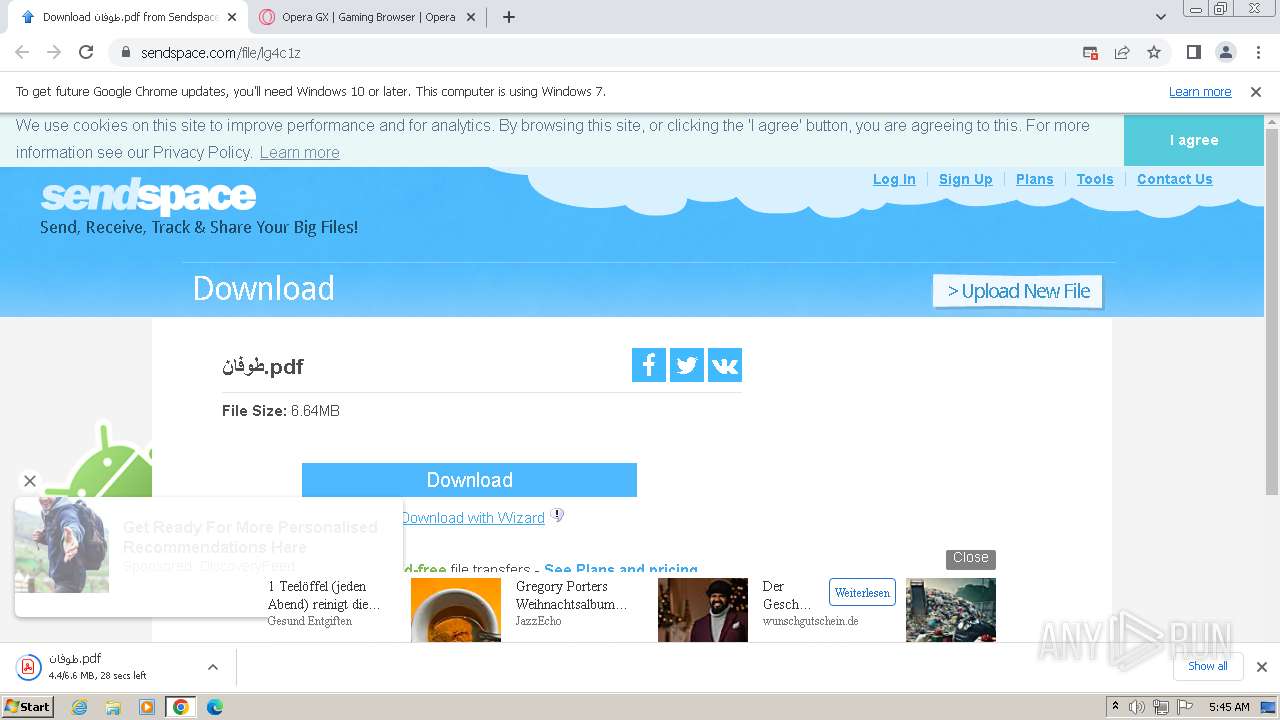Open the Plans menu link
The image size is (1280, 720).
point(1034,179)
